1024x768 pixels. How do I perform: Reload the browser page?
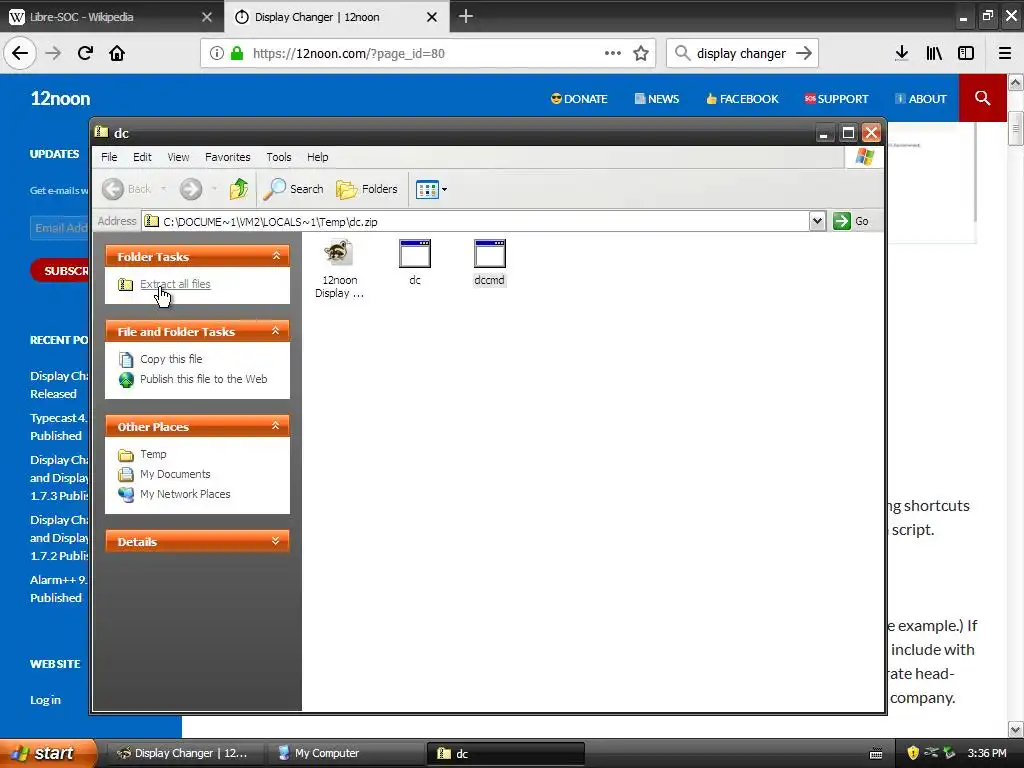85,53
